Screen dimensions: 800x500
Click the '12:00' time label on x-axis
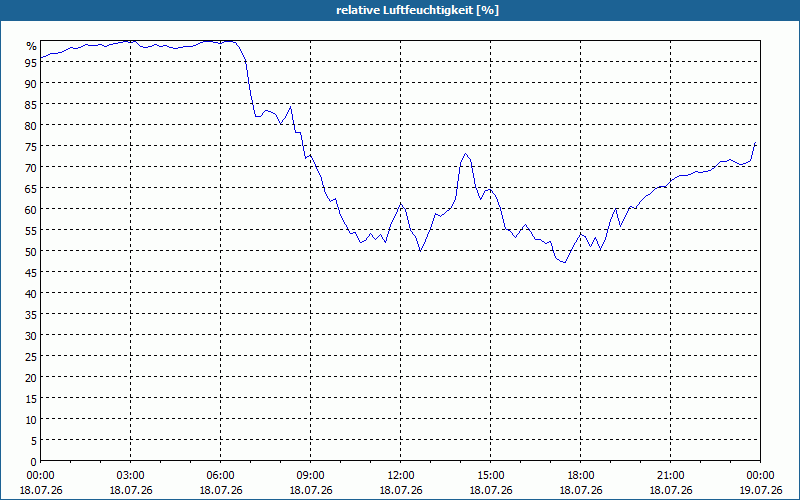(401, 475)
